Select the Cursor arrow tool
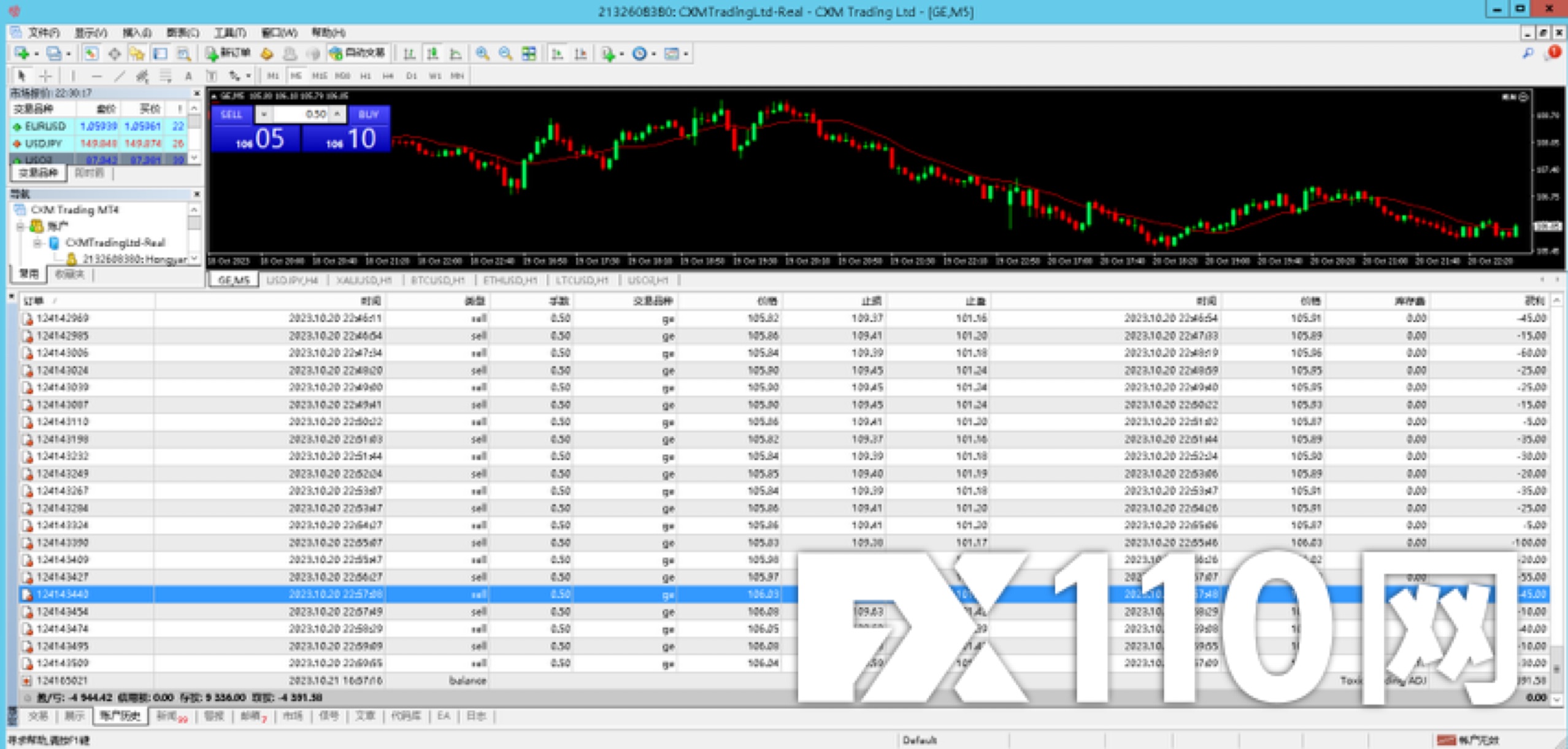This screenshot has height=749, width=1568. coord(21,76)
